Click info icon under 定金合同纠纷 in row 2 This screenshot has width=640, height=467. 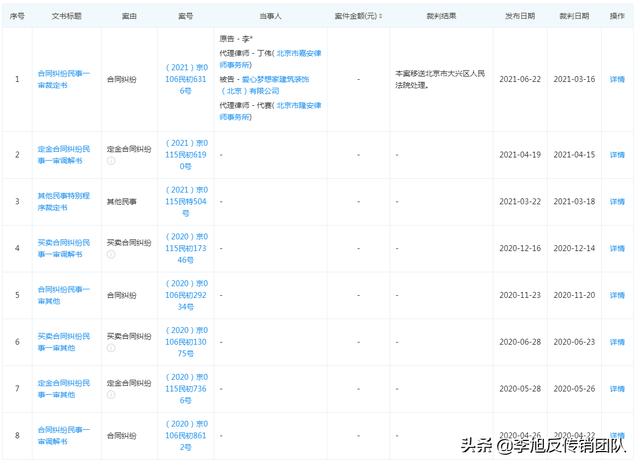[111, 161]
